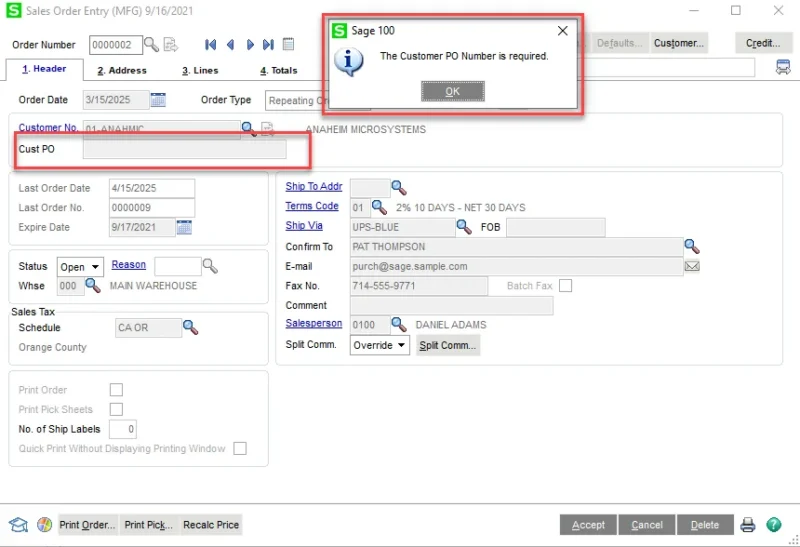This screenshot has width=800, height=547.
Task: Click the Ship Via lookup magnifier
Action: (x=463, y=227)
